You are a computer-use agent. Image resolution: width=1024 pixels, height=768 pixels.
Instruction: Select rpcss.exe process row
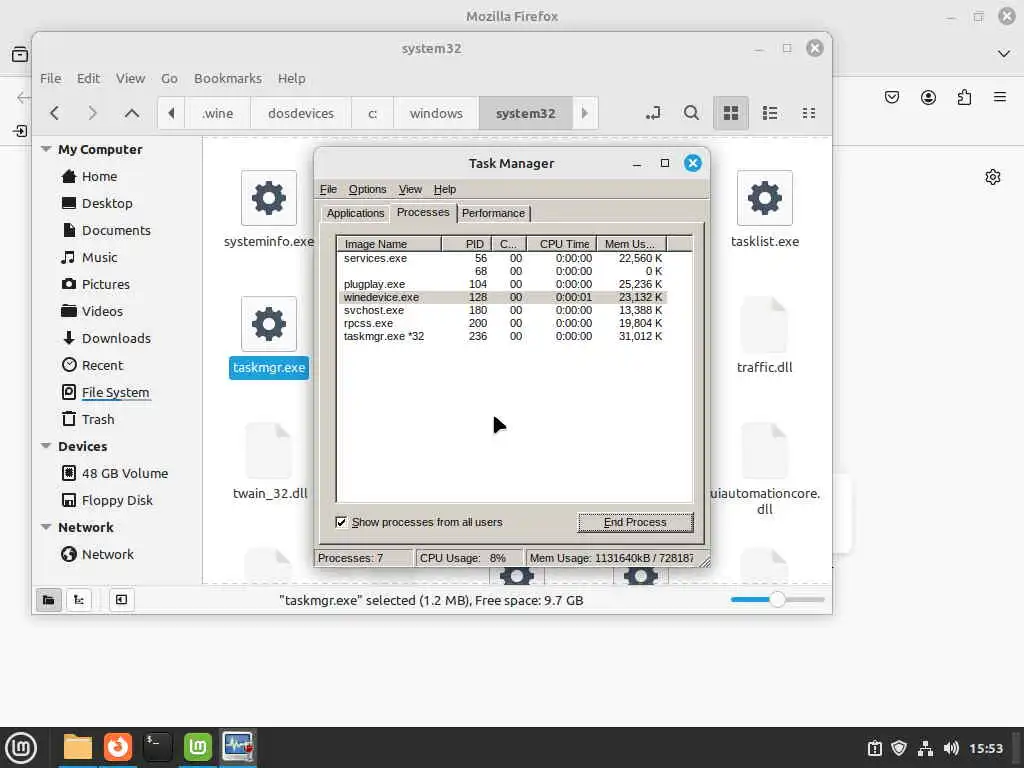(x=502, y=323)
